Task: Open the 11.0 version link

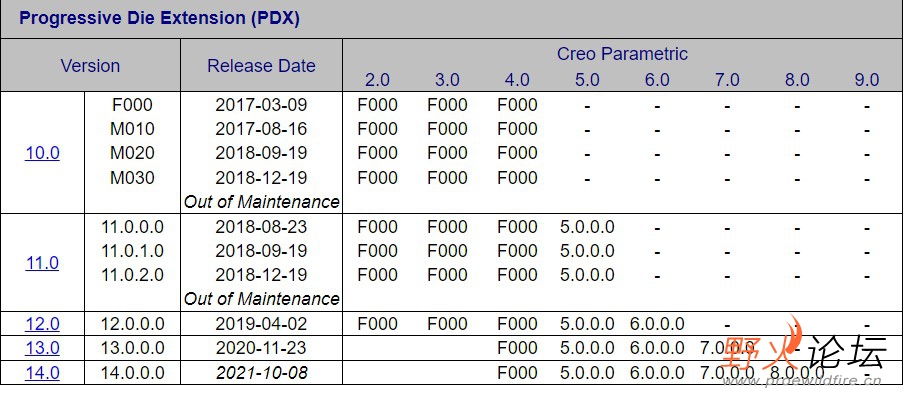Action: [42, 263]
